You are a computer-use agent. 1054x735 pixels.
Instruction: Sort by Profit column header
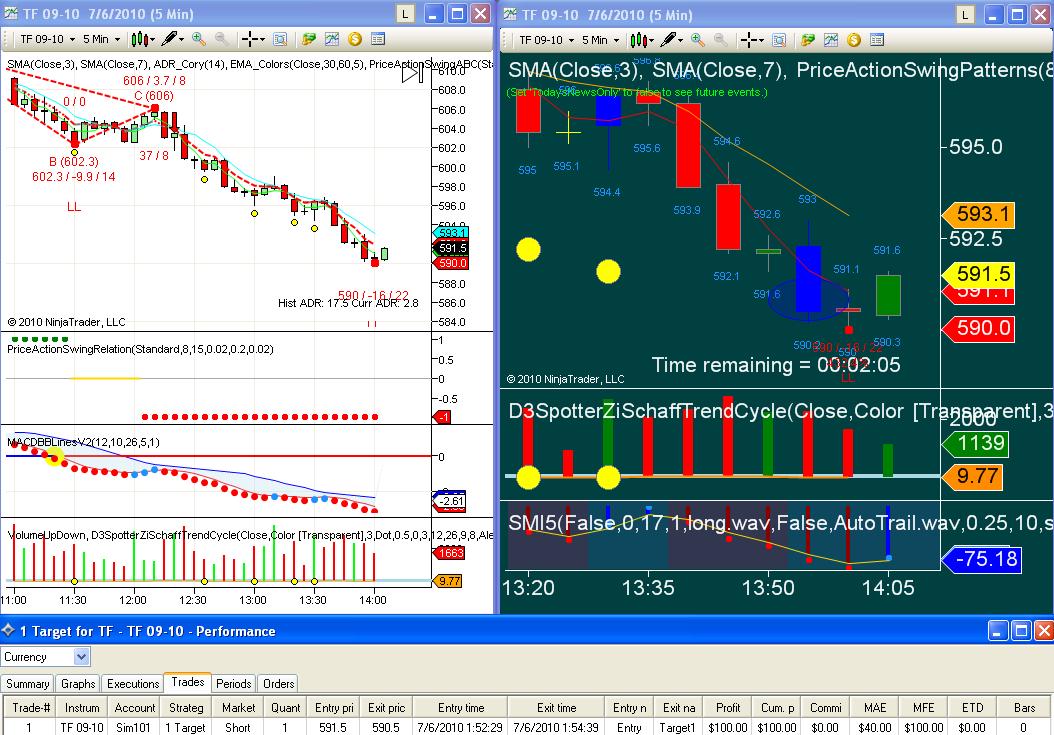tap(727, 707)
